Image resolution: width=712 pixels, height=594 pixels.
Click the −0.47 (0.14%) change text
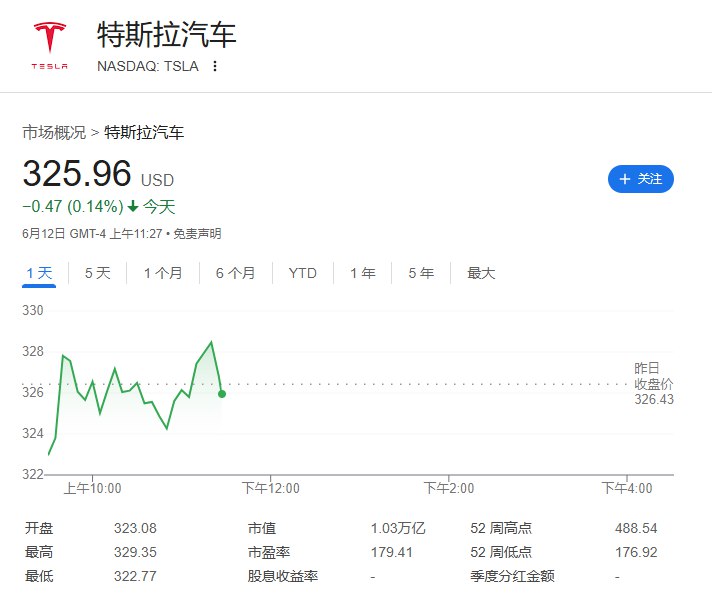[73, 207]
